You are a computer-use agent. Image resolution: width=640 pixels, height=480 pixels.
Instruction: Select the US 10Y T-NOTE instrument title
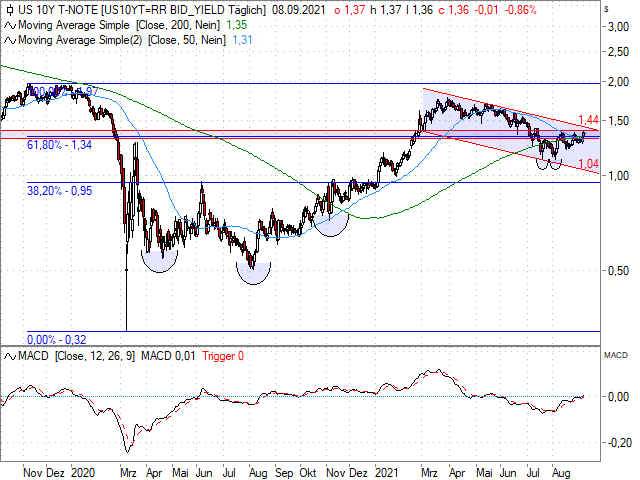point(58,9)
